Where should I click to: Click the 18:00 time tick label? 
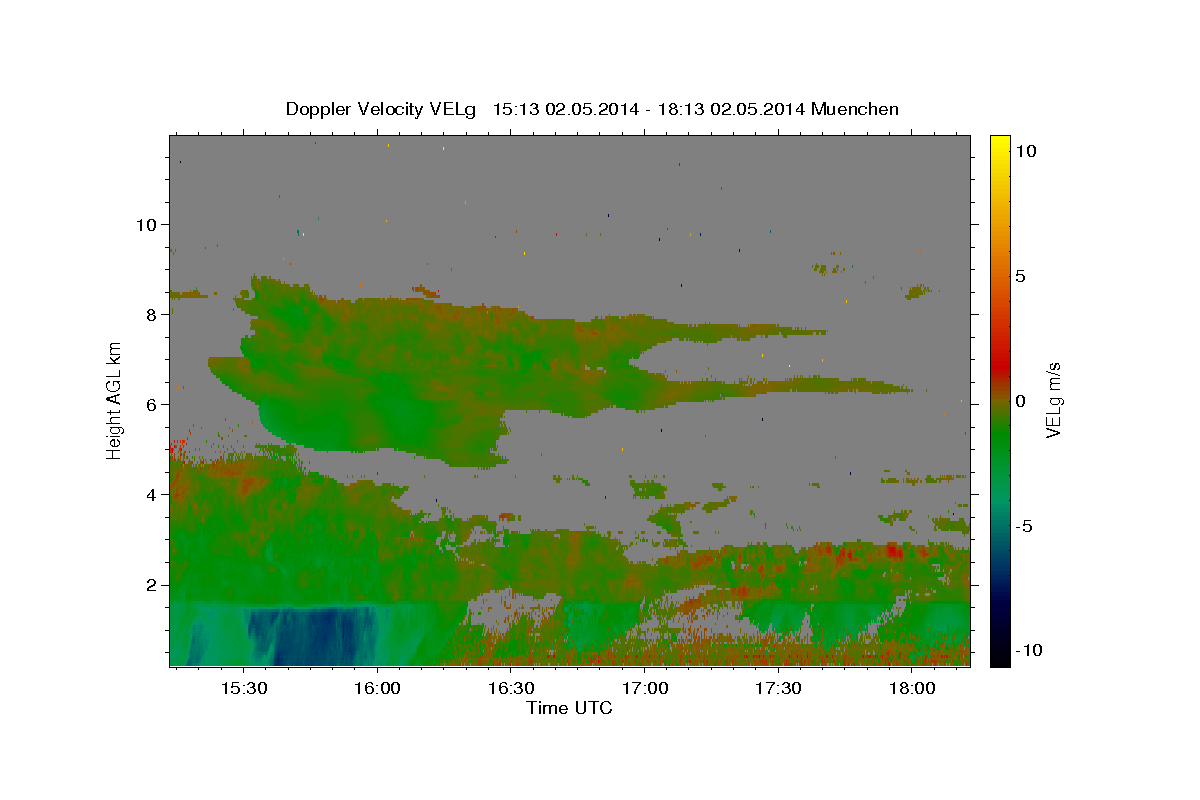[x=911, y=688]
